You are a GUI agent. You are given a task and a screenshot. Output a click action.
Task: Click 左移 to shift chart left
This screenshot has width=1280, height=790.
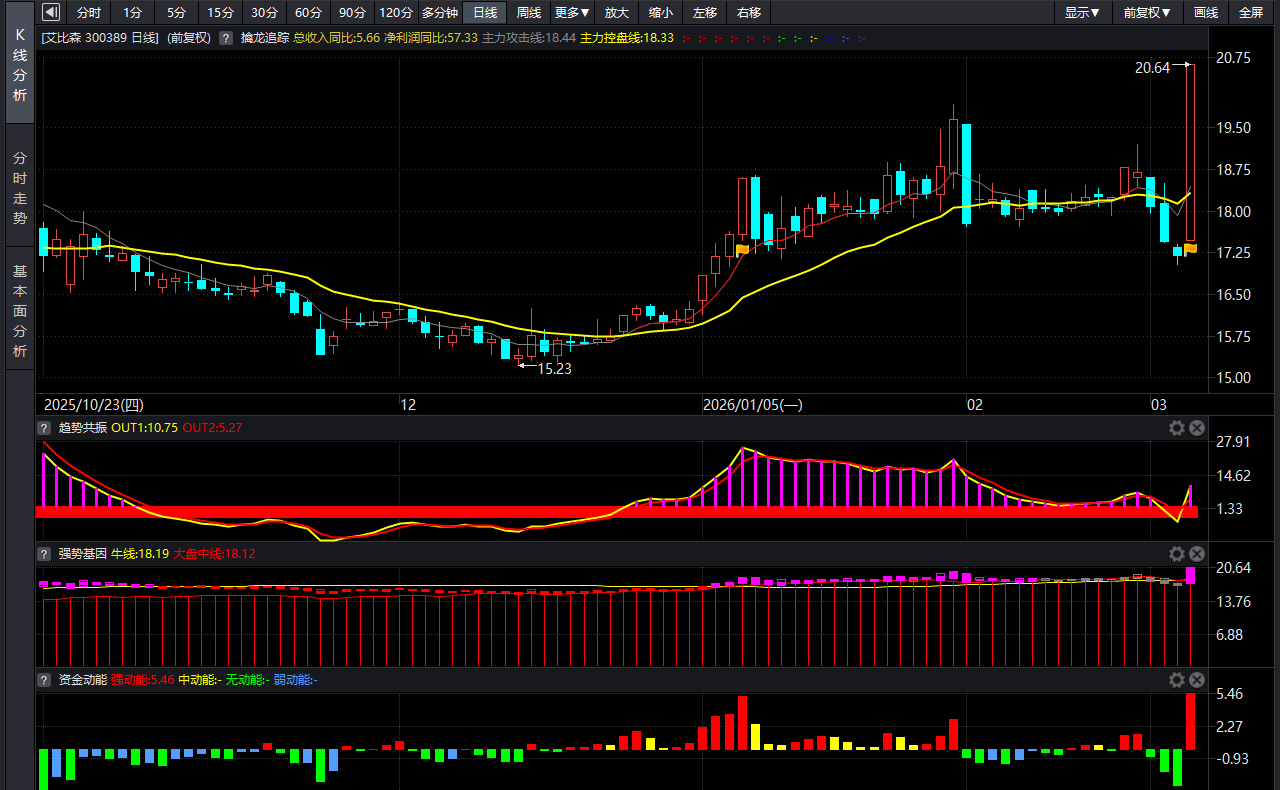[705, 13]
